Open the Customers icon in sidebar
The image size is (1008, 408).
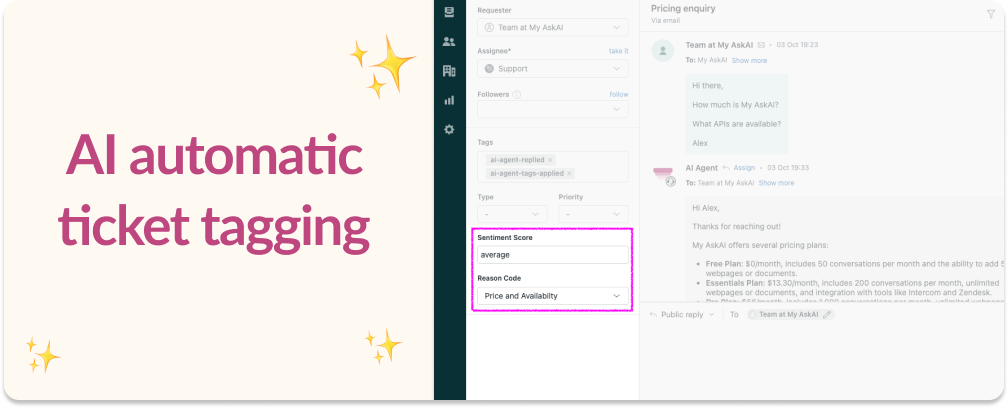click(x=449, y=42)
